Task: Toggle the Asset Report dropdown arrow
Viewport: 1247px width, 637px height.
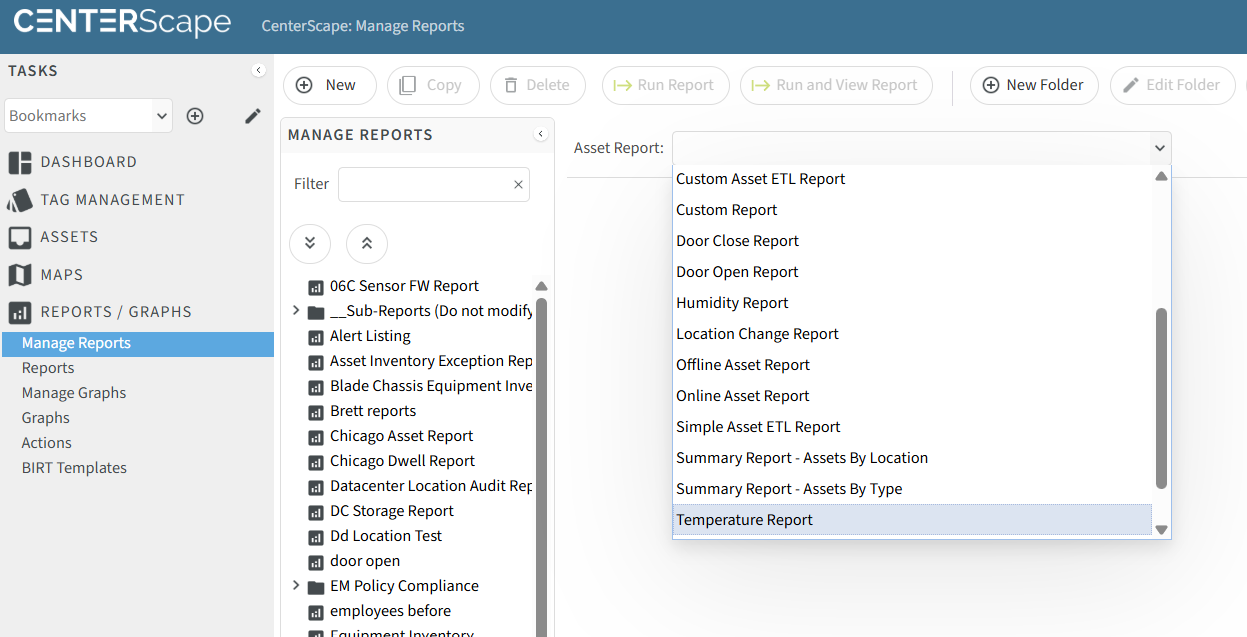Action: [x=1159, y=148]
